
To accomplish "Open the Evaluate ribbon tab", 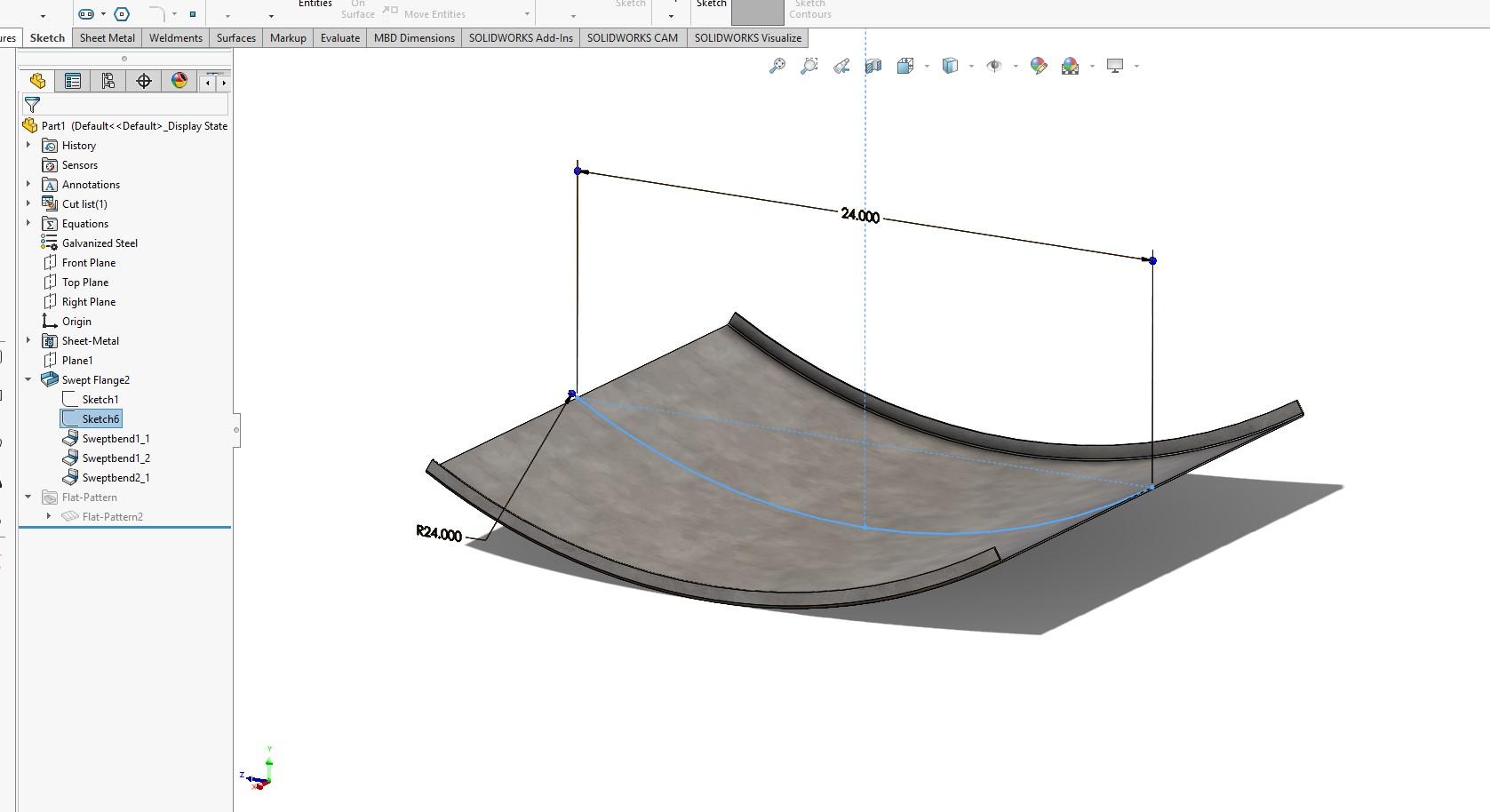I will coord(339,37).
